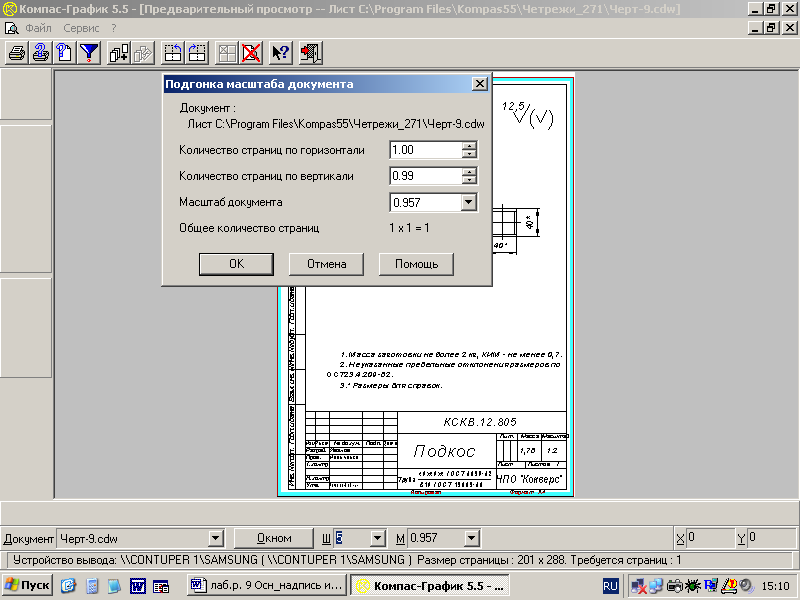This screenshot has width=800, height=600.
Task: Expand the М scale dropdown at bottom
Action: click(472, 538)
